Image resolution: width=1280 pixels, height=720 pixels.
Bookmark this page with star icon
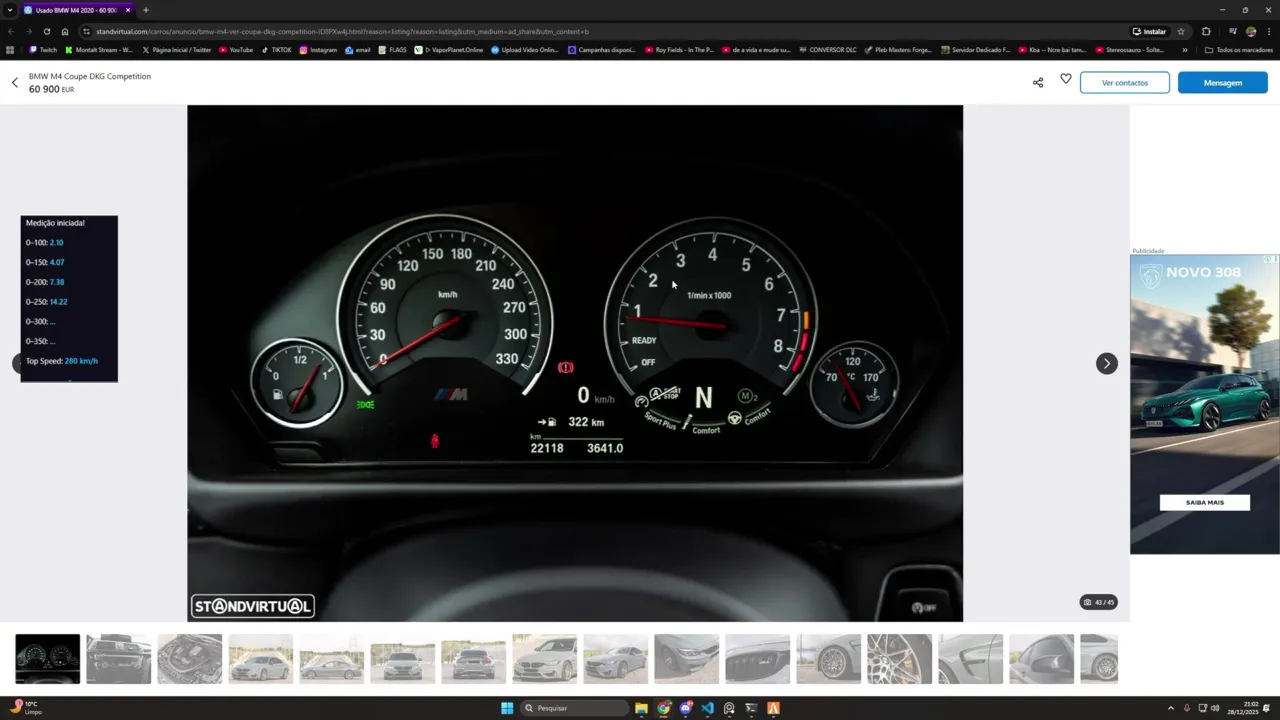[1181, 31]
